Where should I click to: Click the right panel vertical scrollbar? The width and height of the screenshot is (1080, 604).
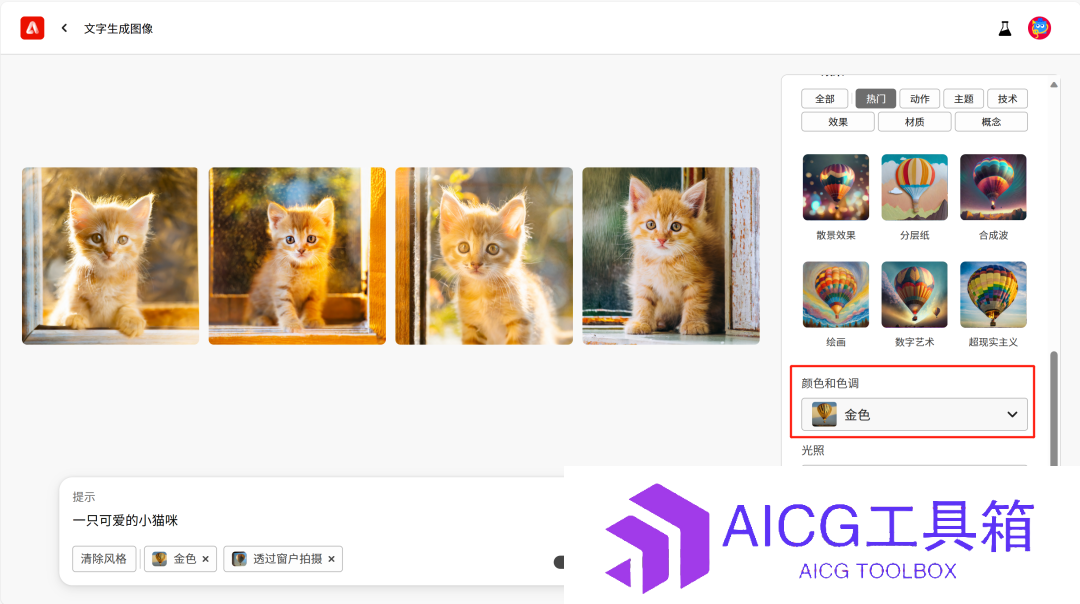click(x=1054, y=409)
